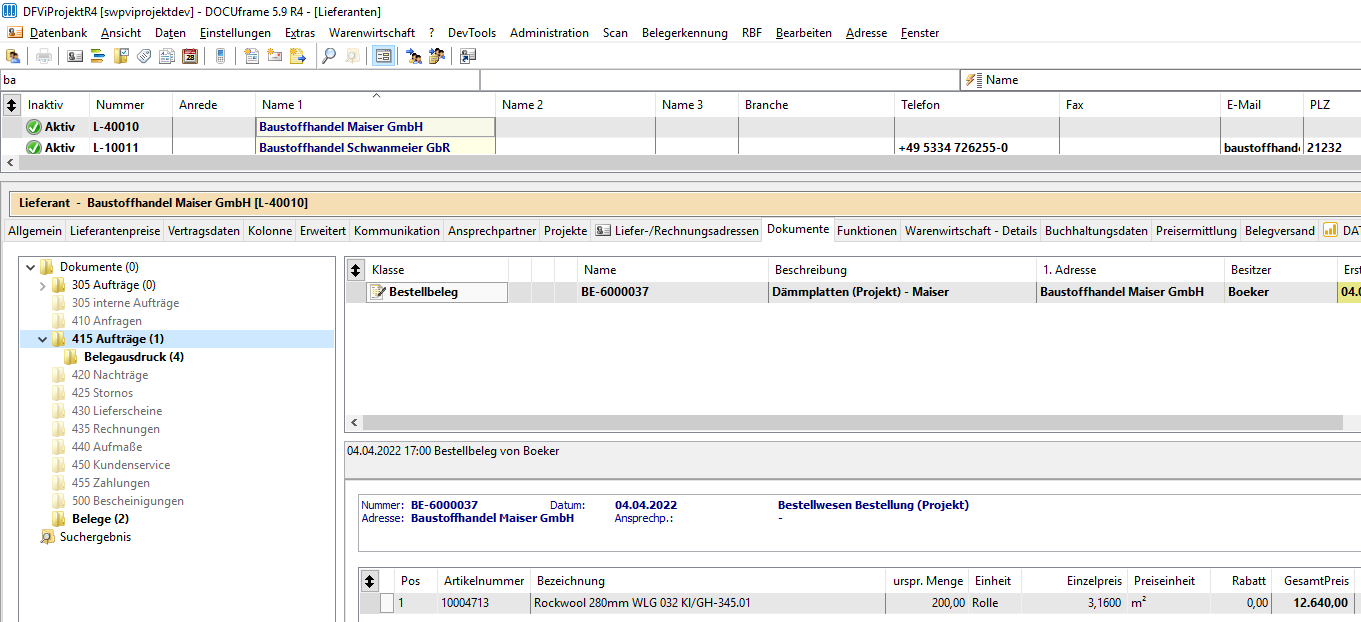This screenshot has height=622, width=1361.
Task: Click the stacked colored bars toolbar icon
Action: point(98,56)
